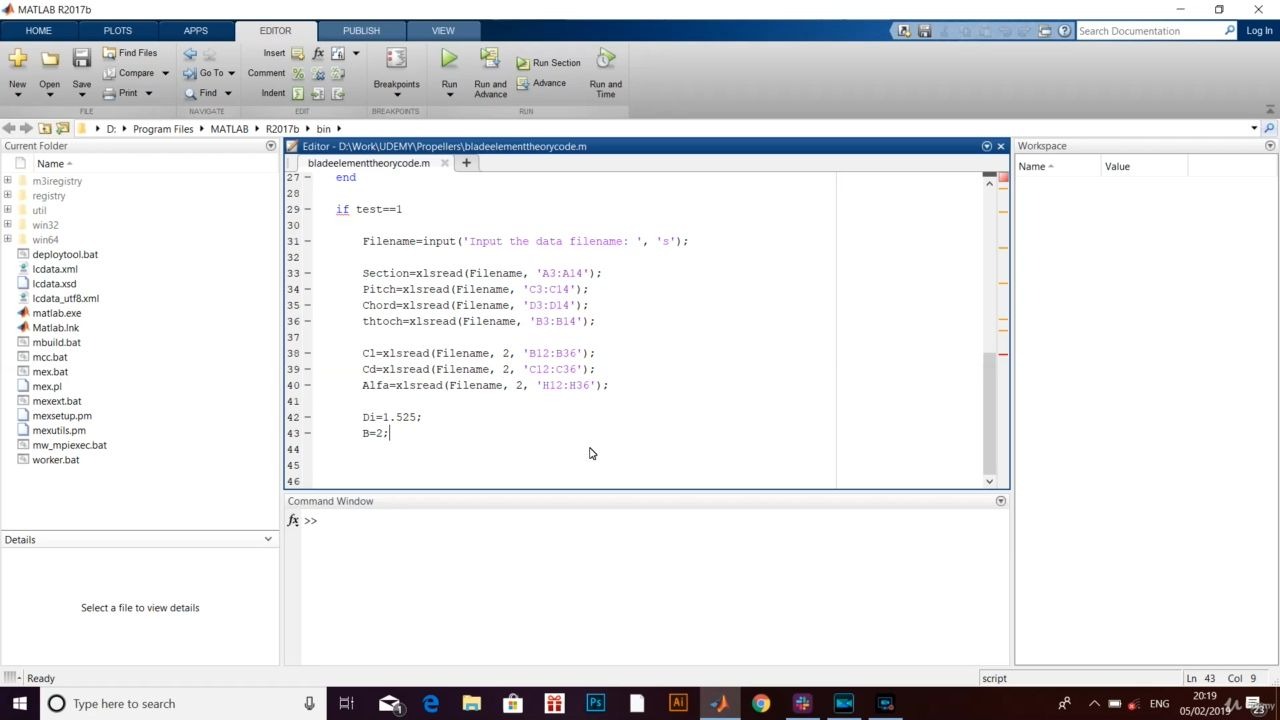Click the address bar search icon

click(1270, 129)
